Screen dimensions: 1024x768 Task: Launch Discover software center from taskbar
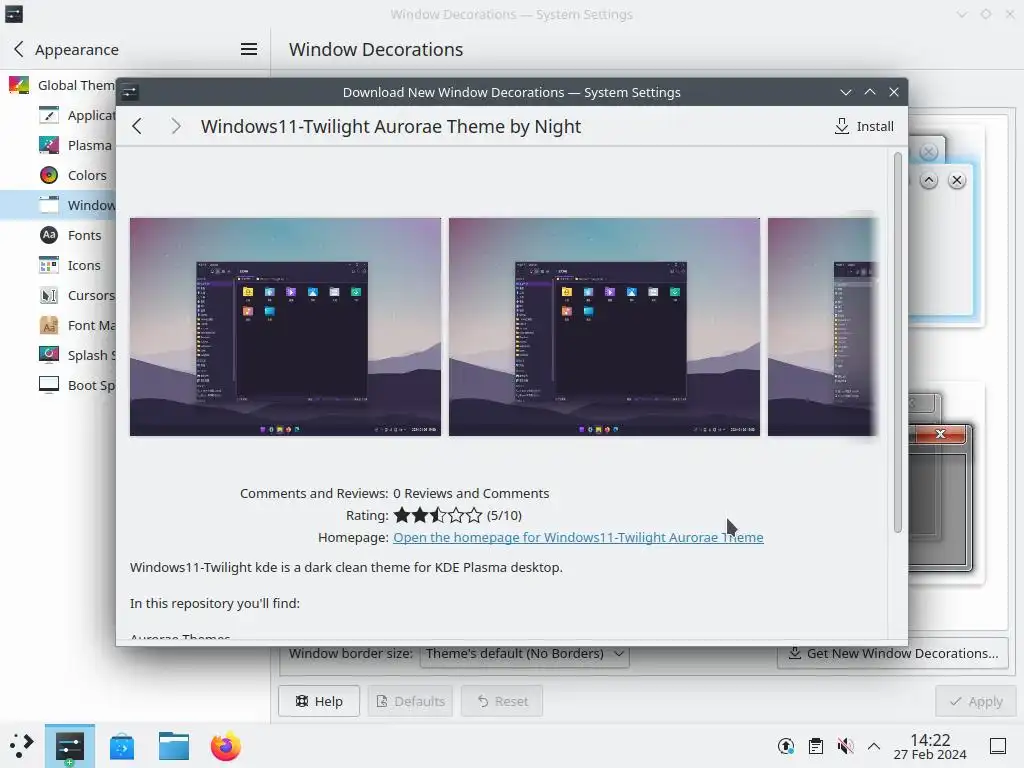tap(122, 746)
